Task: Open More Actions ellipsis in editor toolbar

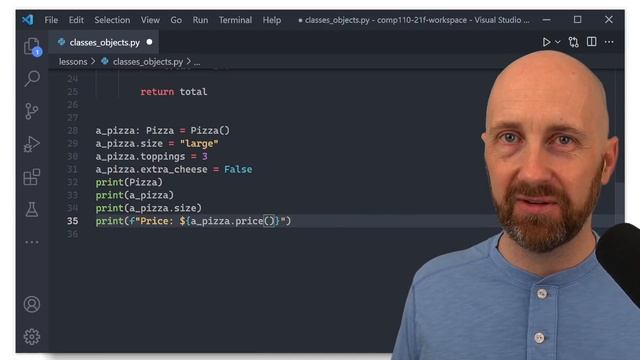Action: [x=609, y=42]
